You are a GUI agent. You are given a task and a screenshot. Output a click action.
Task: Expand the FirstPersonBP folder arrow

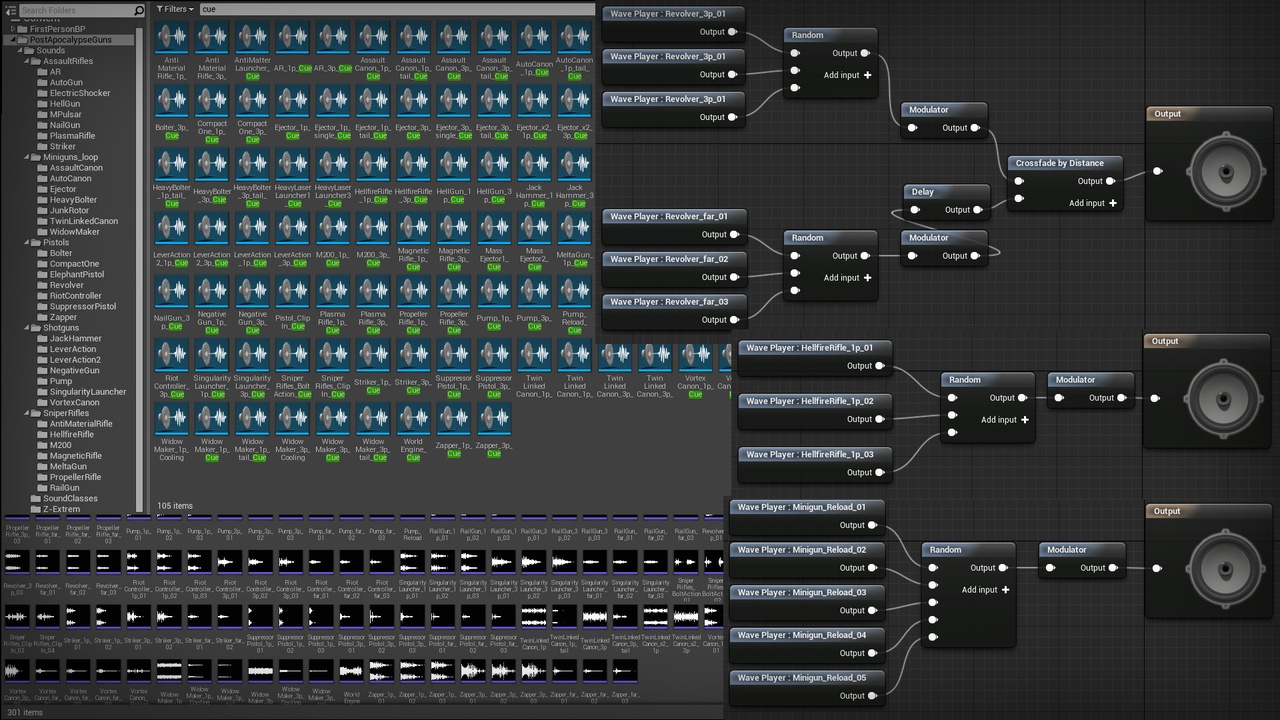[x=13, y=29]
